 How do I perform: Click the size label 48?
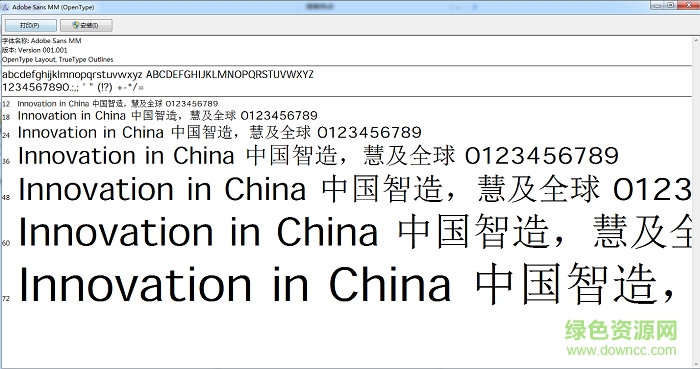(6, 197)
